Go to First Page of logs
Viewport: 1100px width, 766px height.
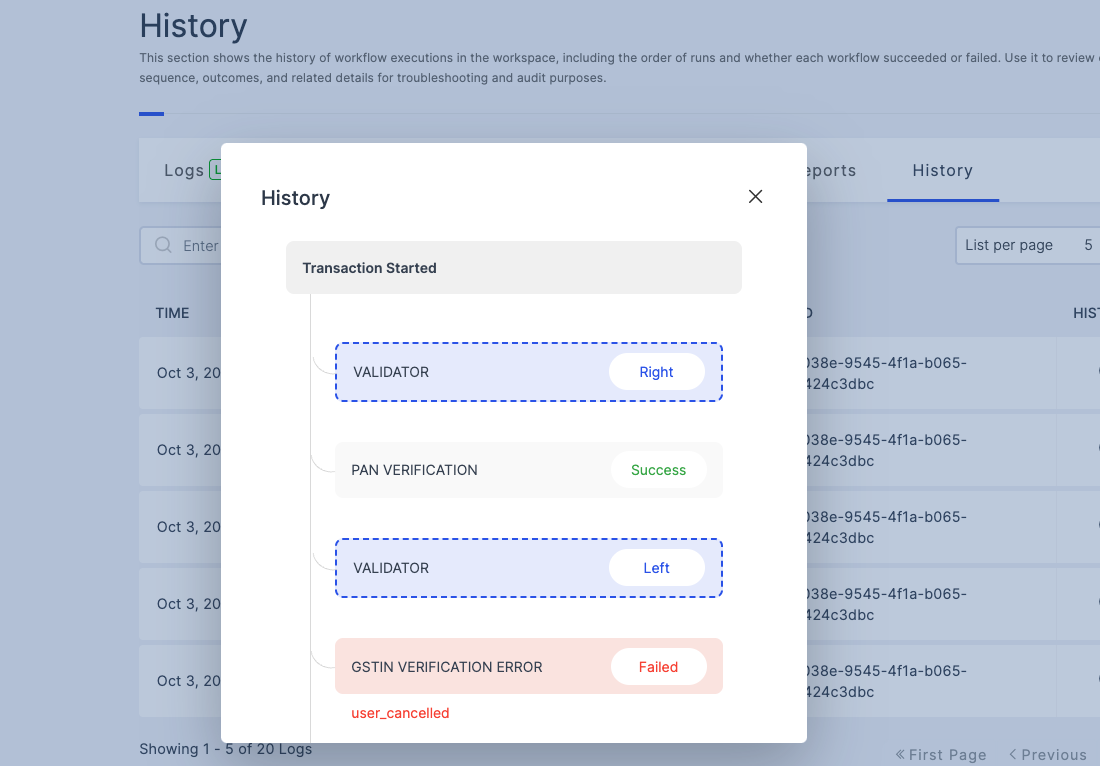(x=941, y=755)
